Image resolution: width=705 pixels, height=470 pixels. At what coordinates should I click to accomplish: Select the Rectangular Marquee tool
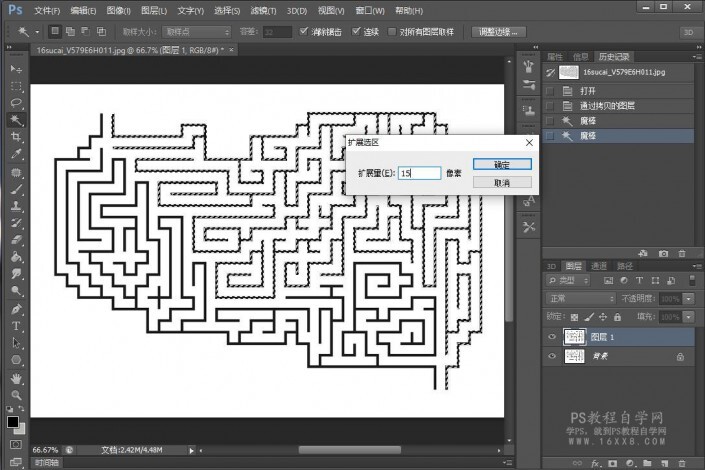point(16,85)
